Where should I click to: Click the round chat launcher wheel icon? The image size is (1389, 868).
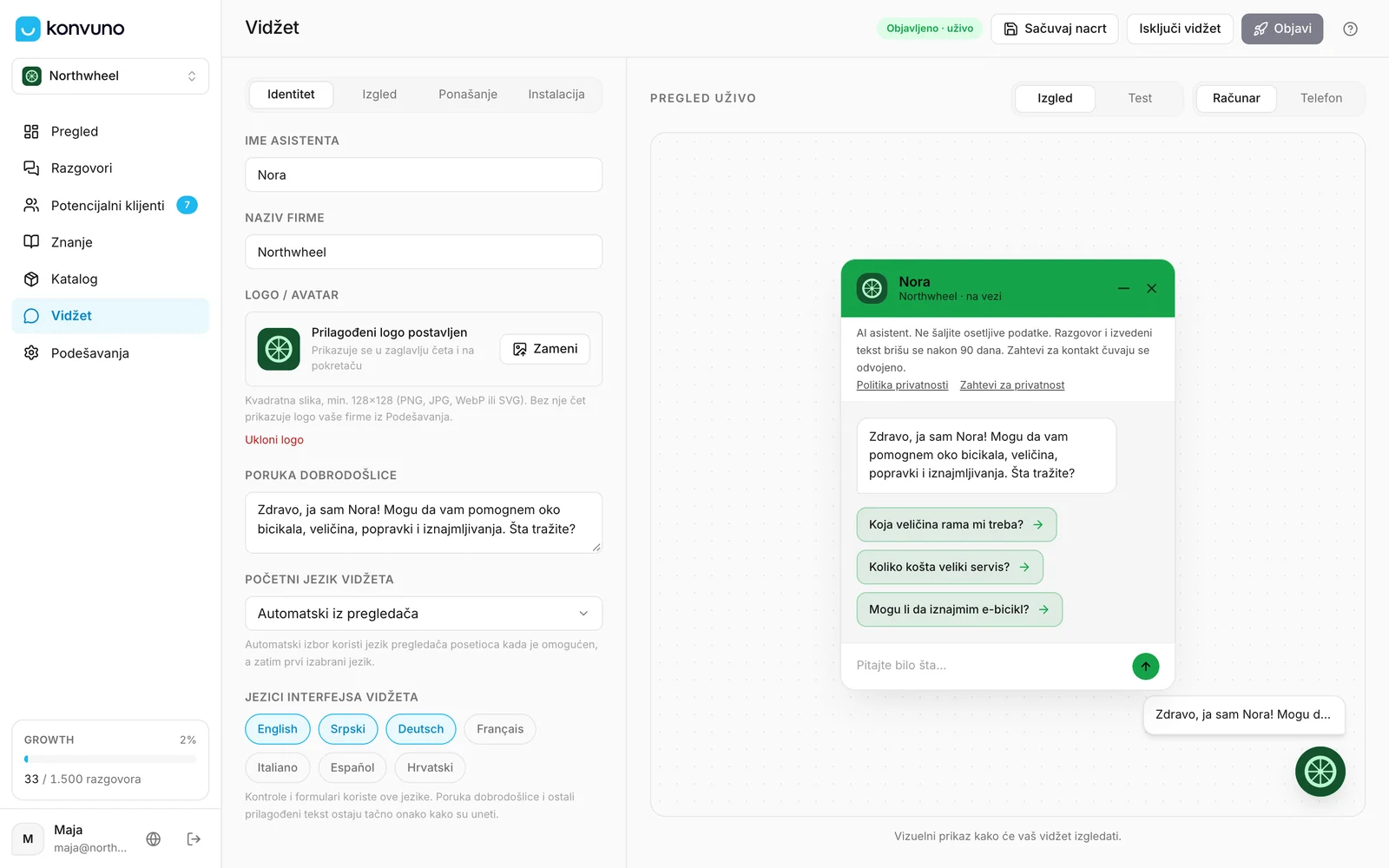tap(1320, 772)
